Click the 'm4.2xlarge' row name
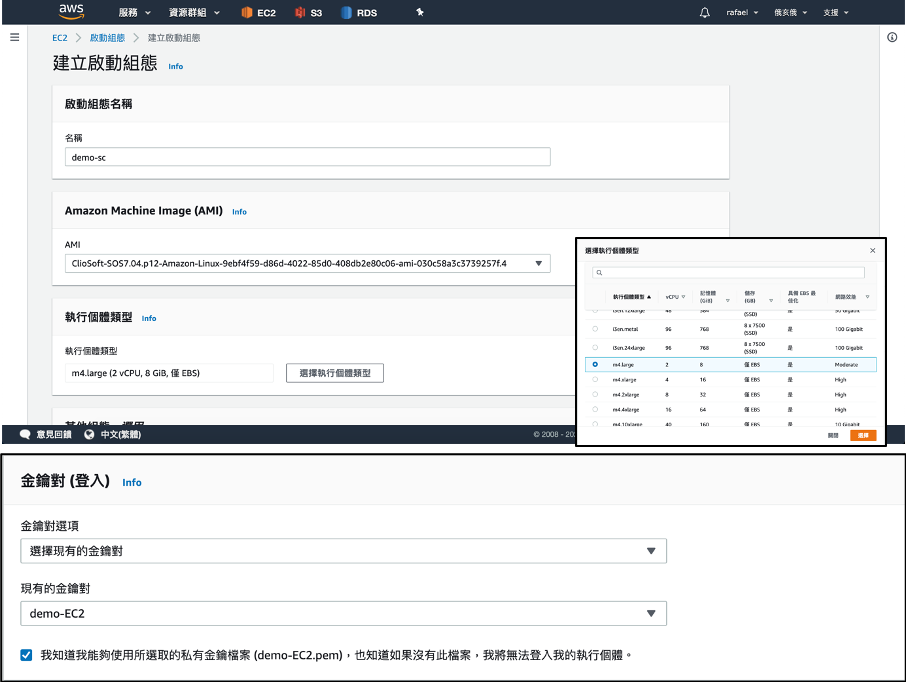This screenshot has width=906, height=682. 626,395
